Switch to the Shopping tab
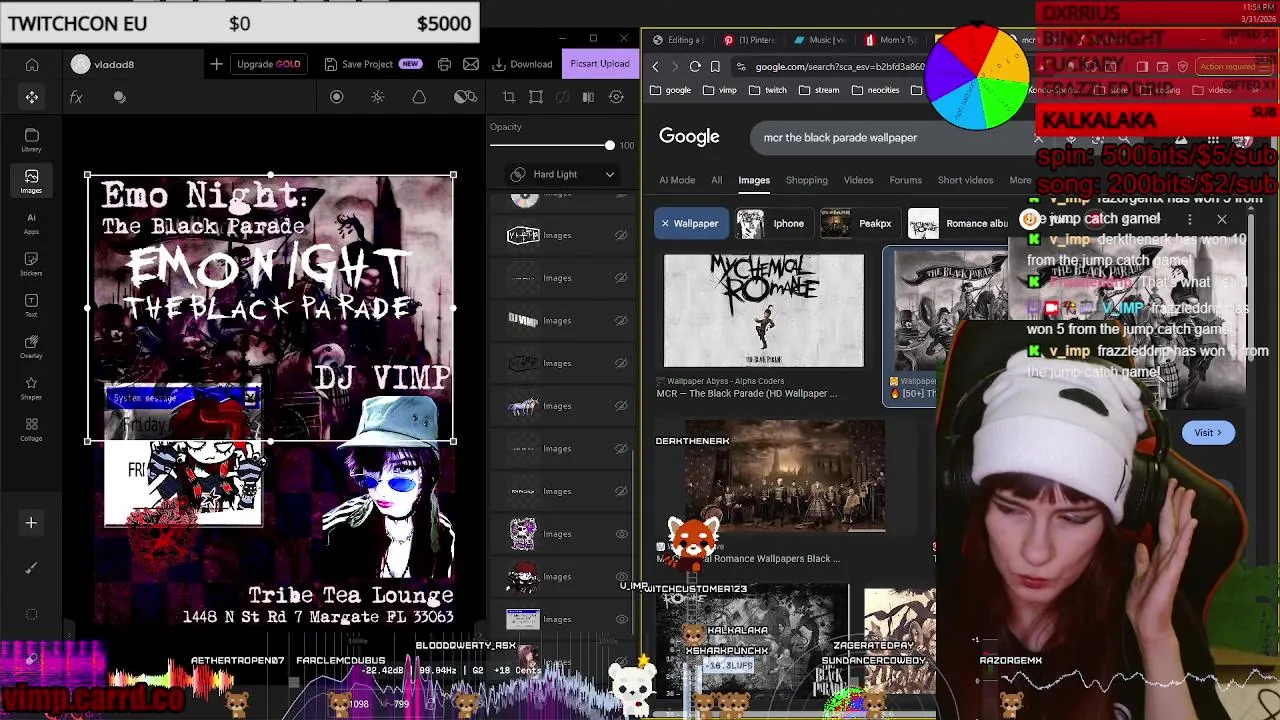 click(806, 180)
